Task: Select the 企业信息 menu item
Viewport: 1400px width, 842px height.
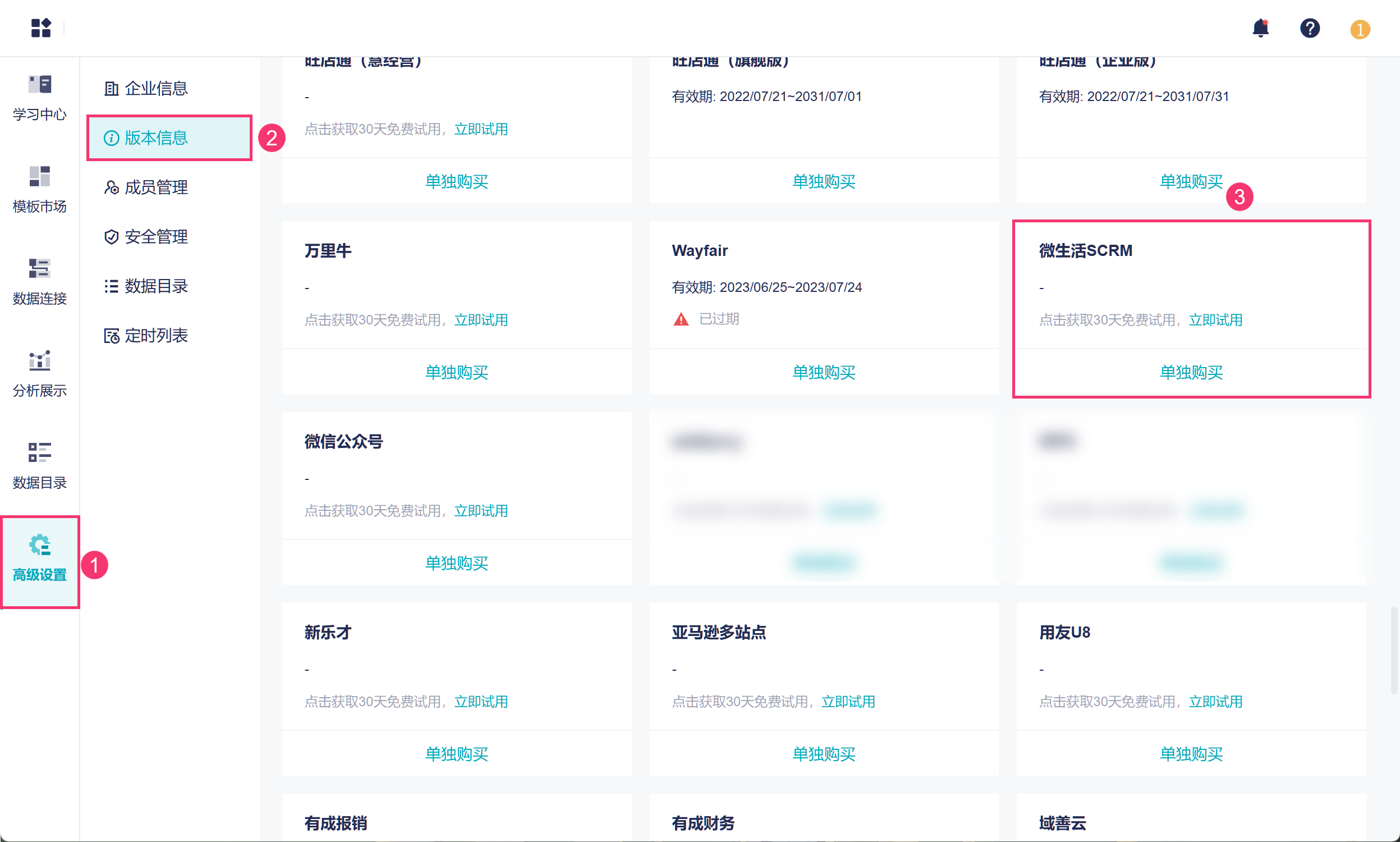Action: (x=155, y=89)
